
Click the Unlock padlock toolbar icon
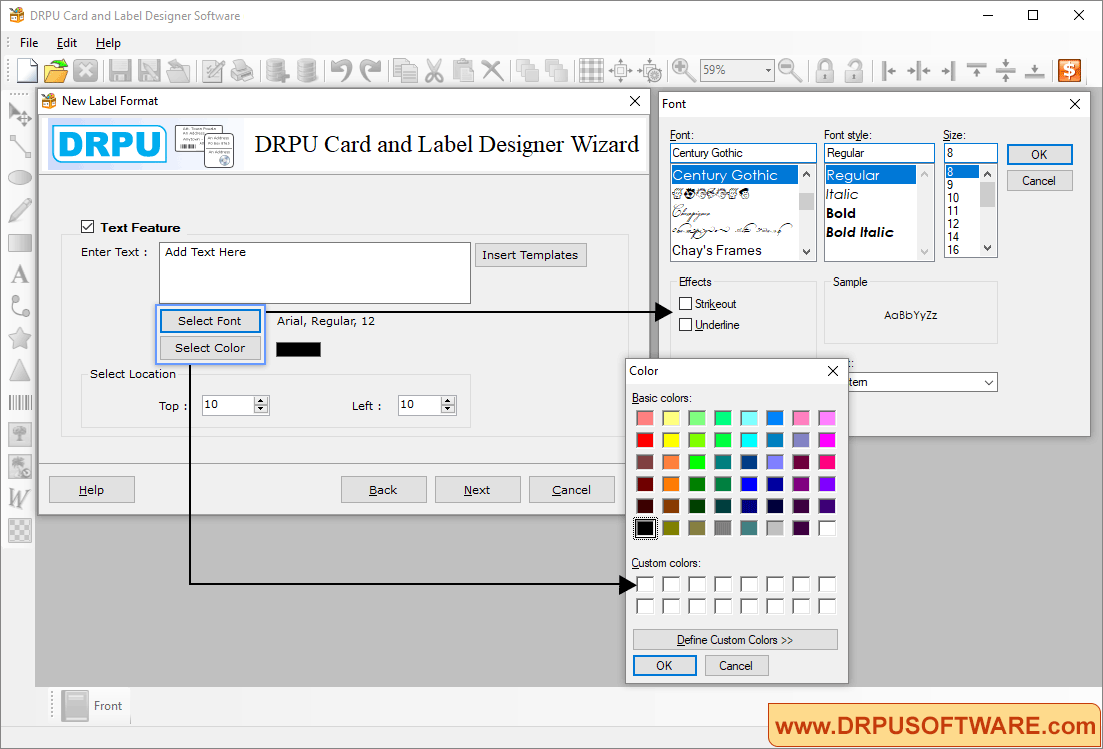[x=854, y=70]
